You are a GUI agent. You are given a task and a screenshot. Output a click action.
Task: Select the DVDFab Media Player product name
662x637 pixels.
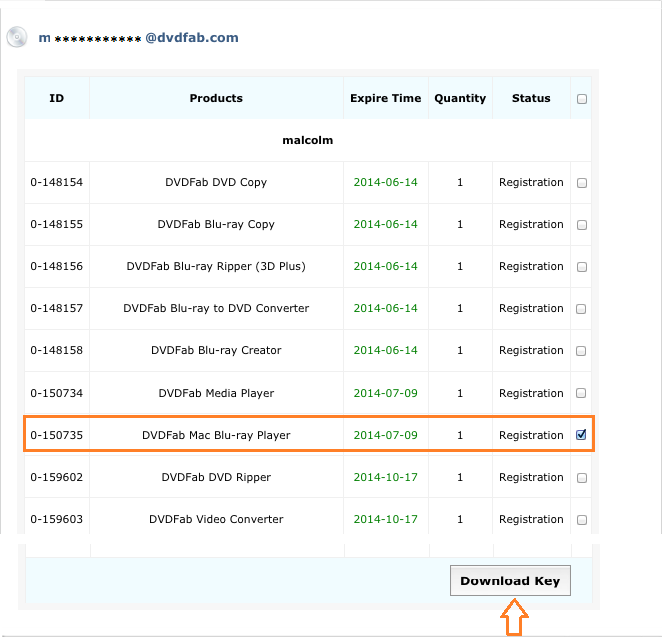tap(216, 393)
